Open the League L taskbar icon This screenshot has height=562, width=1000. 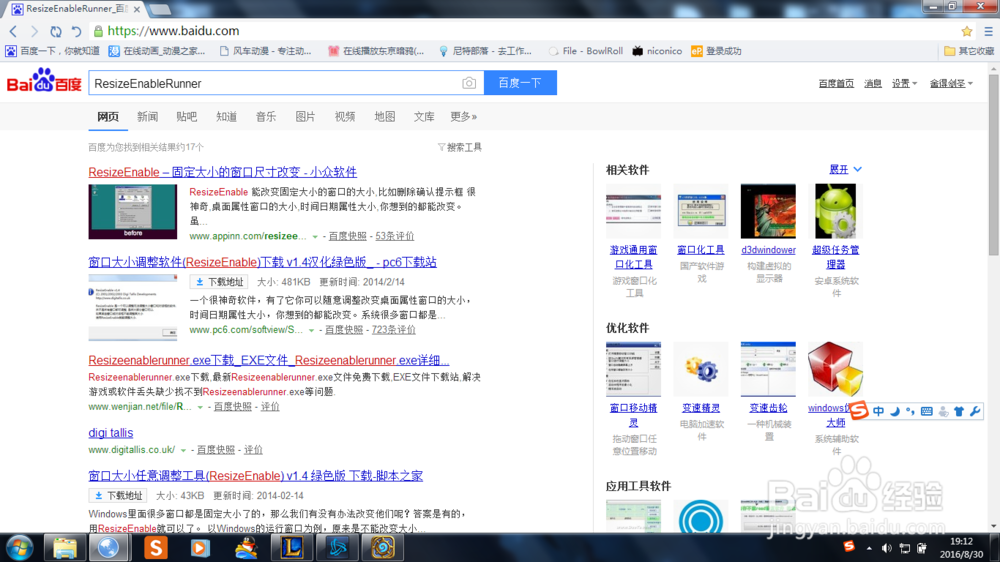[x=291, y=548]
